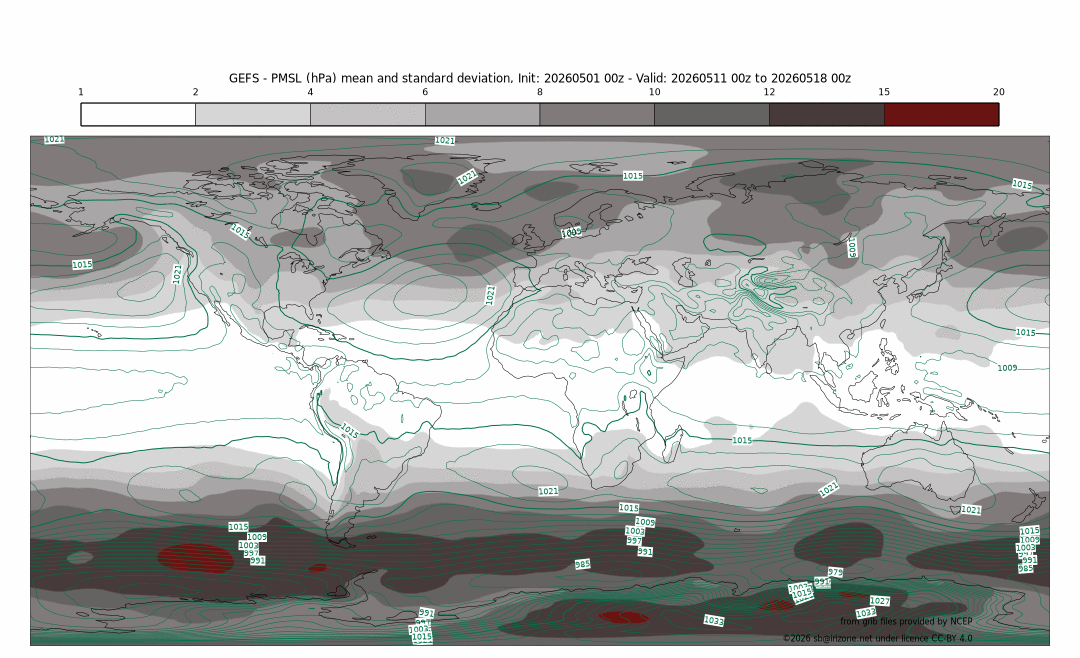Click the sb@irizone.net copyright credit text

tap(878, 638)
